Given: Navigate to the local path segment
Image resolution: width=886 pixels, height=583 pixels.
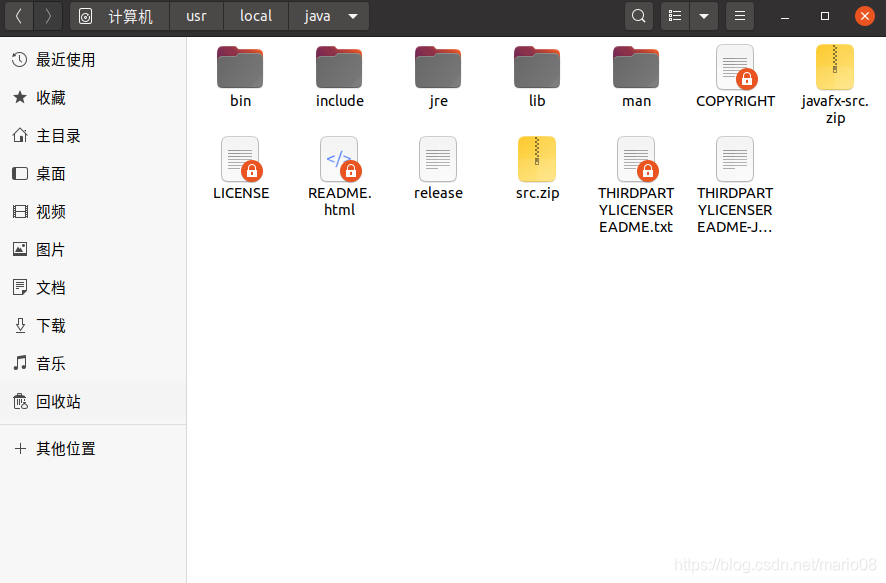Looking at the screenshot, I should (256, 16).
